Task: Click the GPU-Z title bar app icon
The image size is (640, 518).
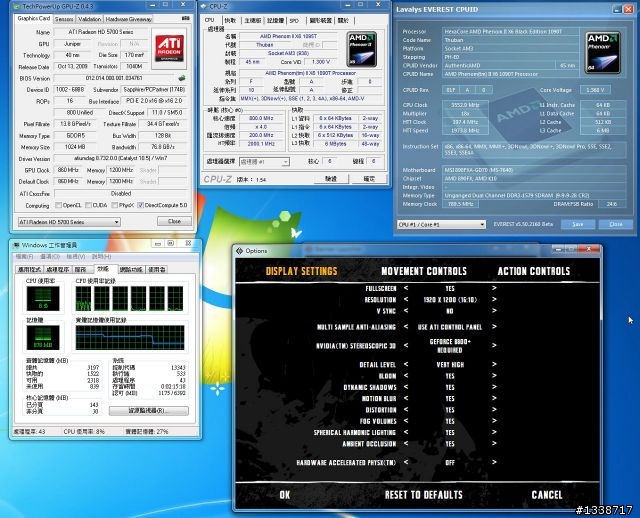Action: coord(17,6)
